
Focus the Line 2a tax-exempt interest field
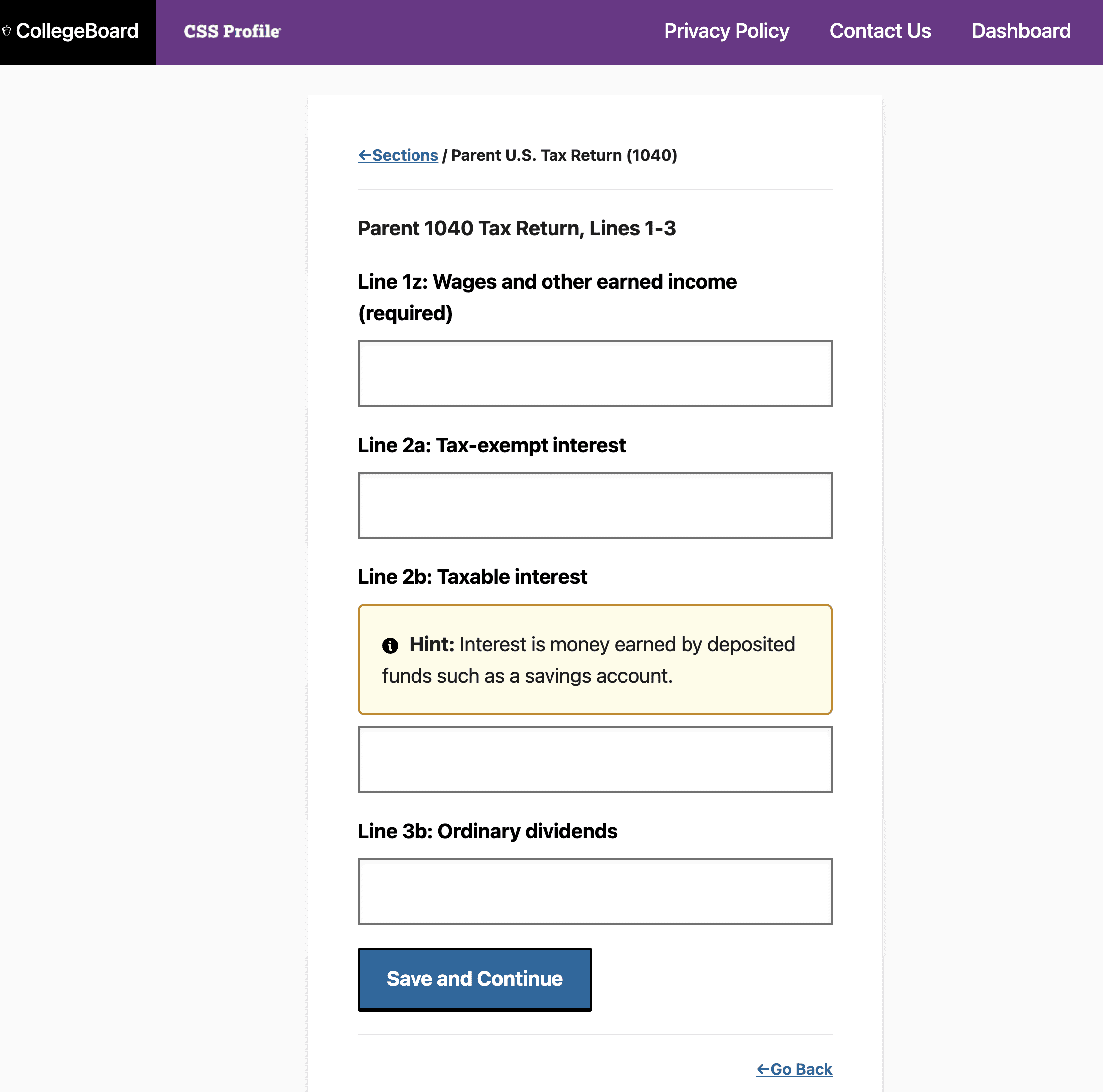595,505
